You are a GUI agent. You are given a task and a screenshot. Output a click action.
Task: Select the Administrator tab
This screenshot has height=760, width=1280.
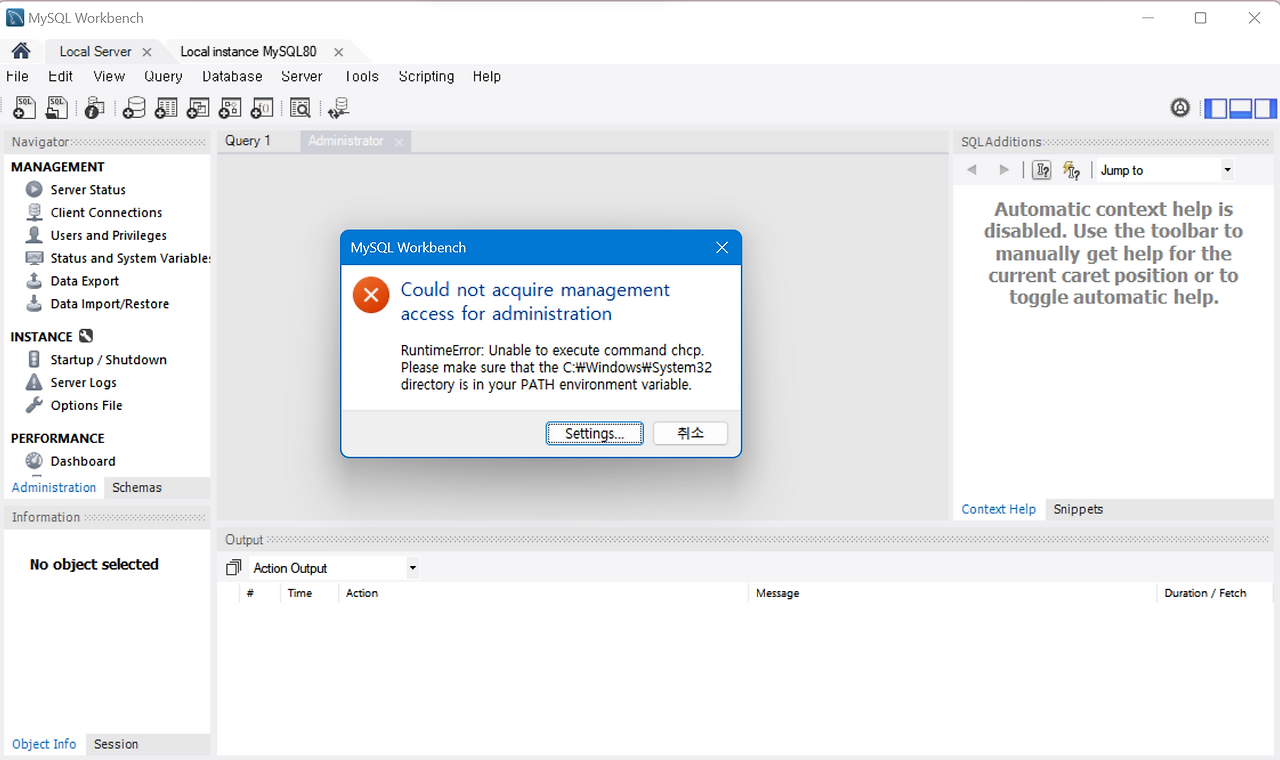tap(345, 141)
